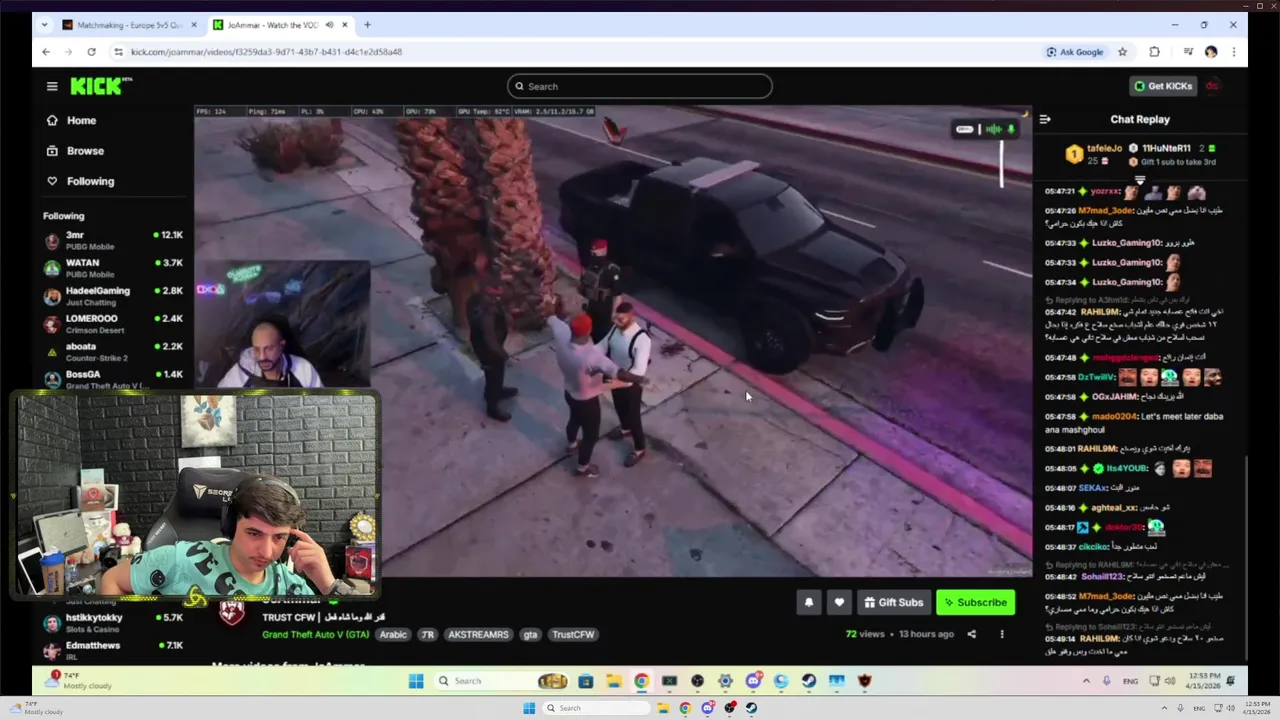Open Steam icon in the bottom outer taskbar
This screenshot has width=1280, height=720.
coord(751,708)
